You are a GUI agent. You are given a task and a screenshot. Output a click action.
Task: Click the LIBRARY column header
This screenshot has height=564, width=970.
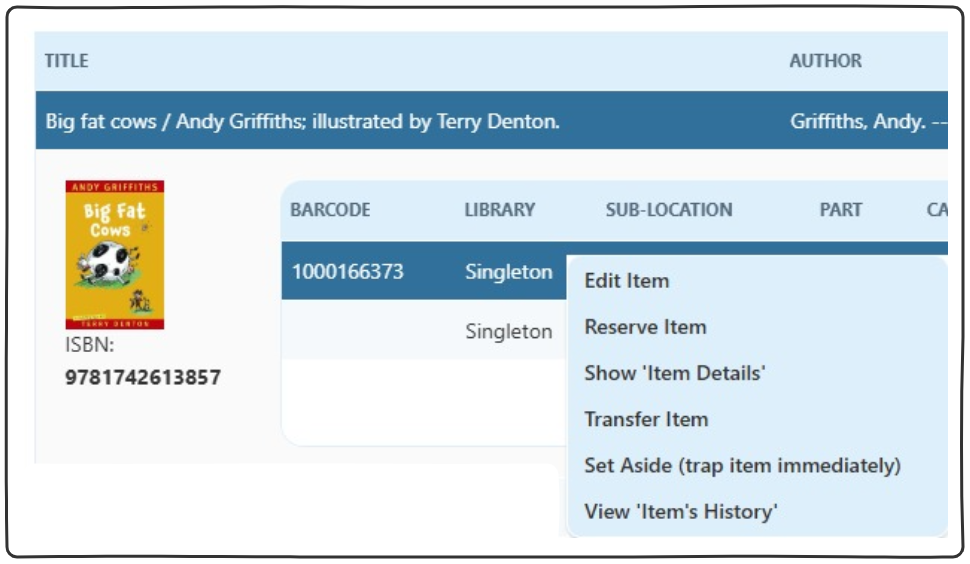click(499, 210)
